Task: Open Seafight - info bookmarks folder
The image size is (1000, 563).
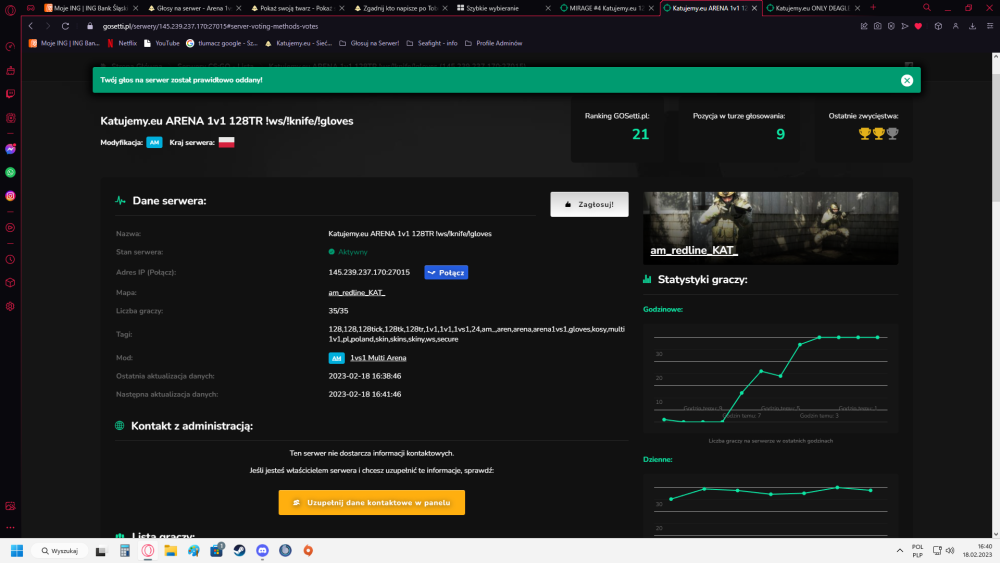Action: click(x=432, y=43)
